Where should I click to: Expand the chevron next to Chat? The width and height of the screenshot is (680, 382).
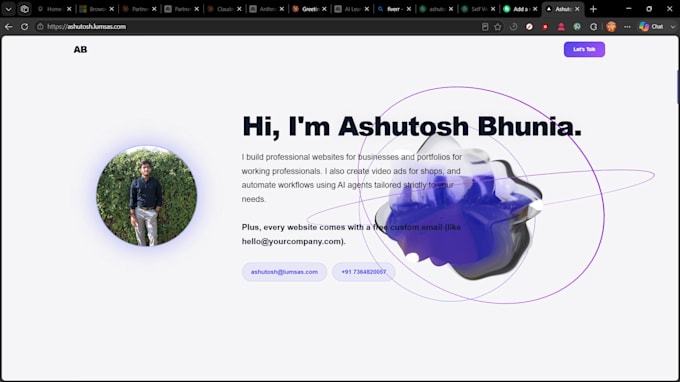pyautogui.click(x=673, y=26)
